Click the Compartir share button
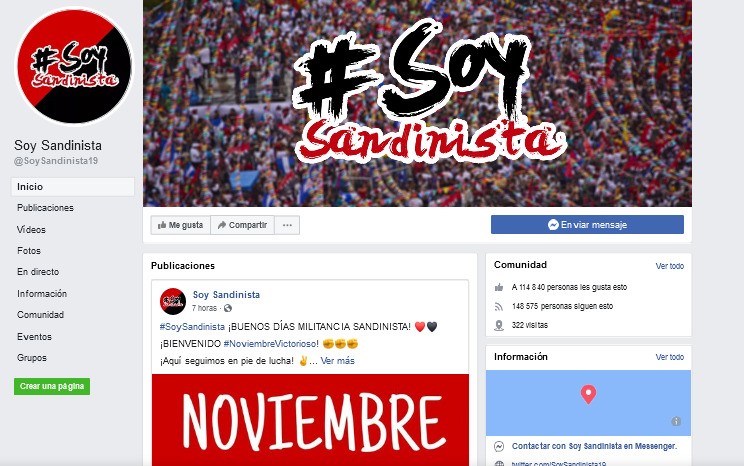Screen dimensions: 744x466 click(x=242, y=225)
